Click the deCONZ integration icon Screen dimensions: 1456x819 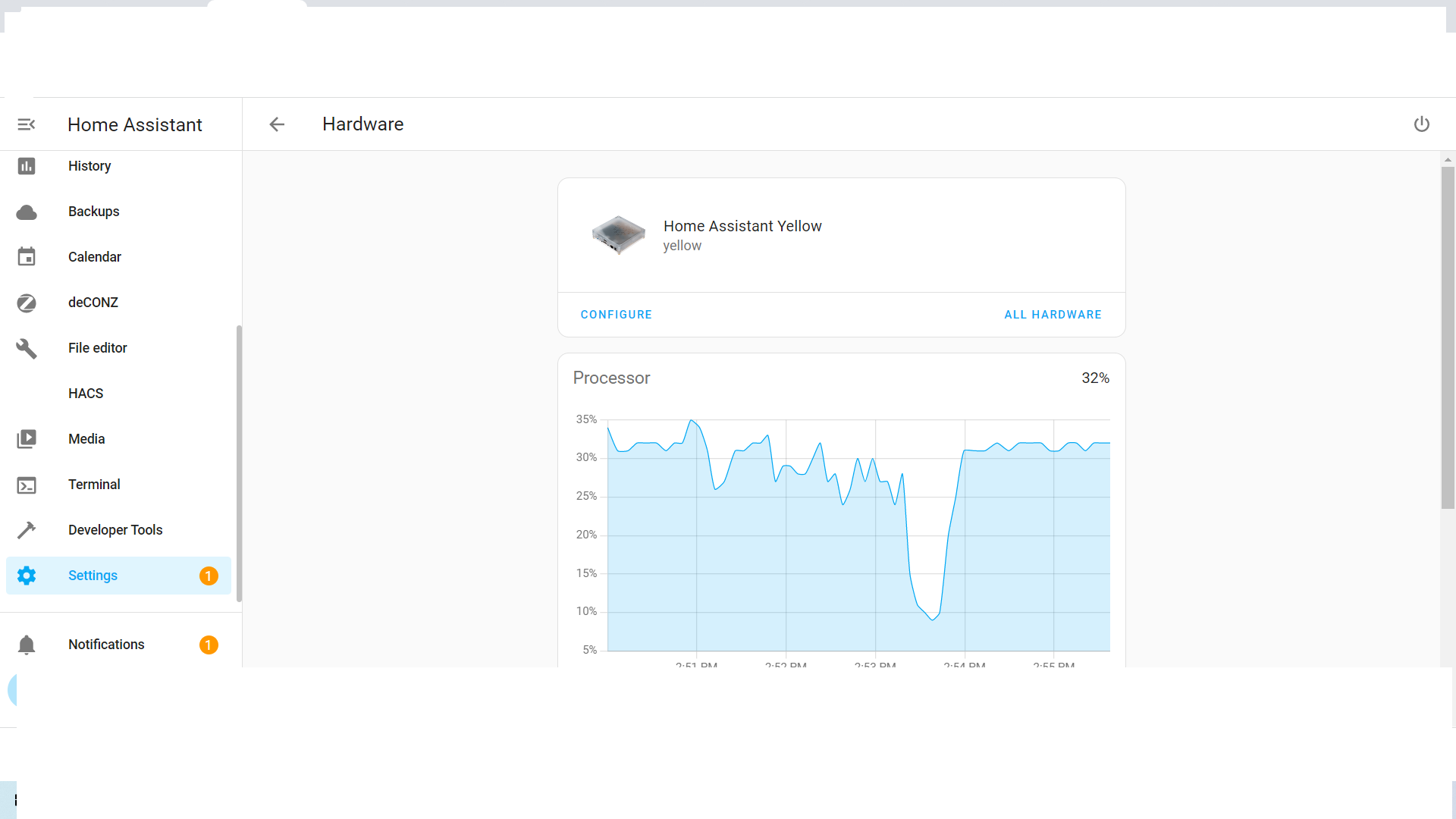(x=27, y=303)
